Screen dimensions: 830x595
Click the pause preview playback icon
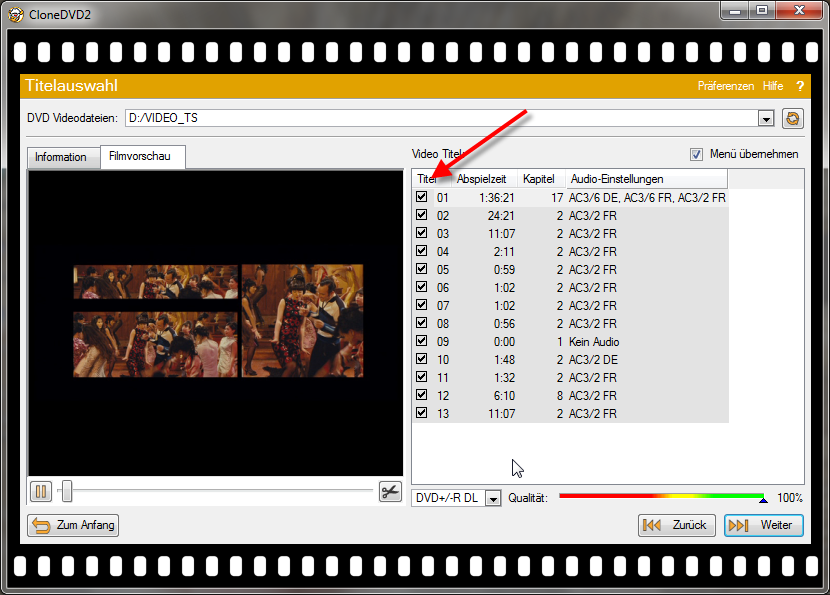click(x=41, y=492)
